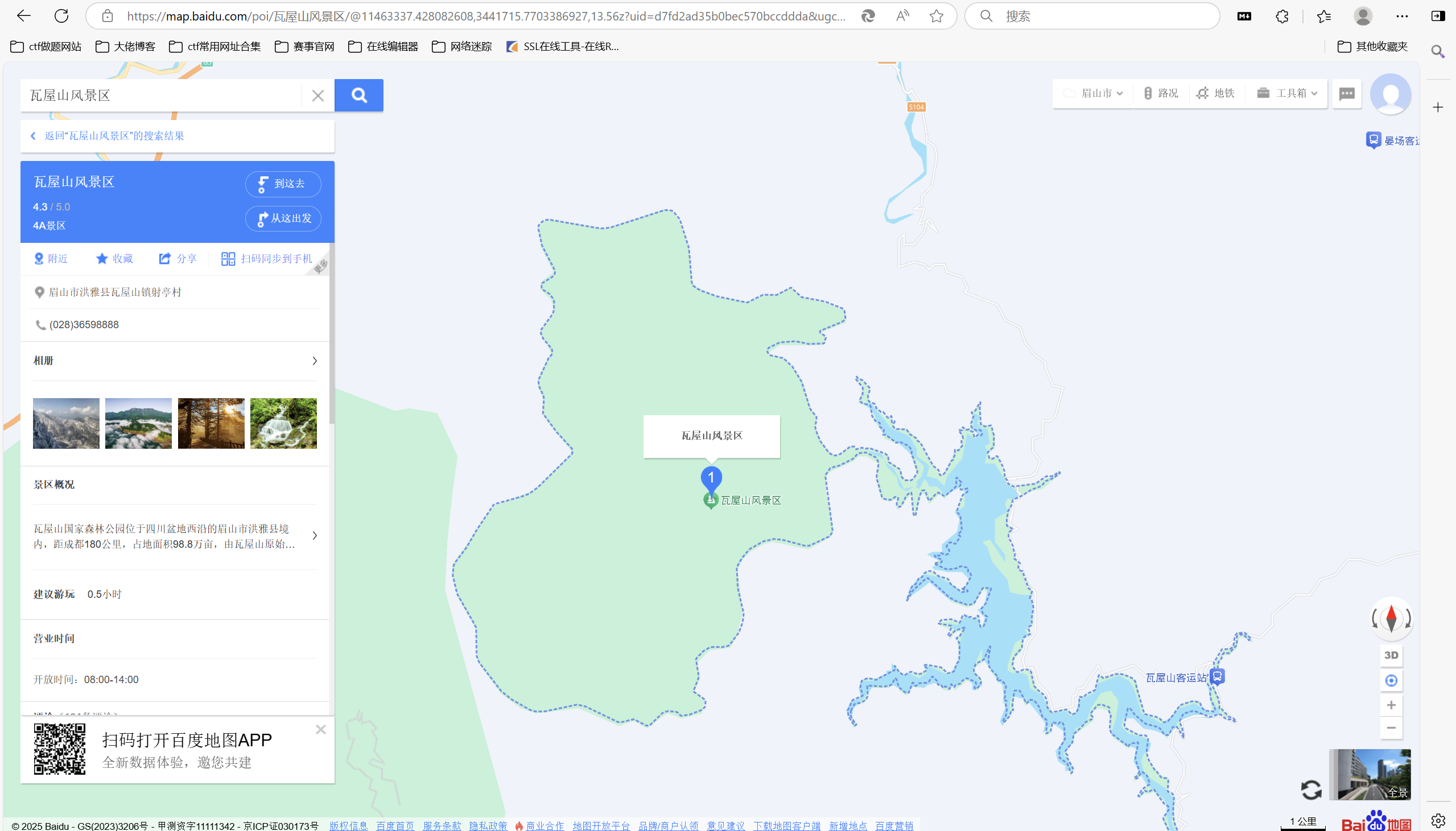Open 附近 nearby search
This screenshot has height=831, width=1456.
pos(51,259)
